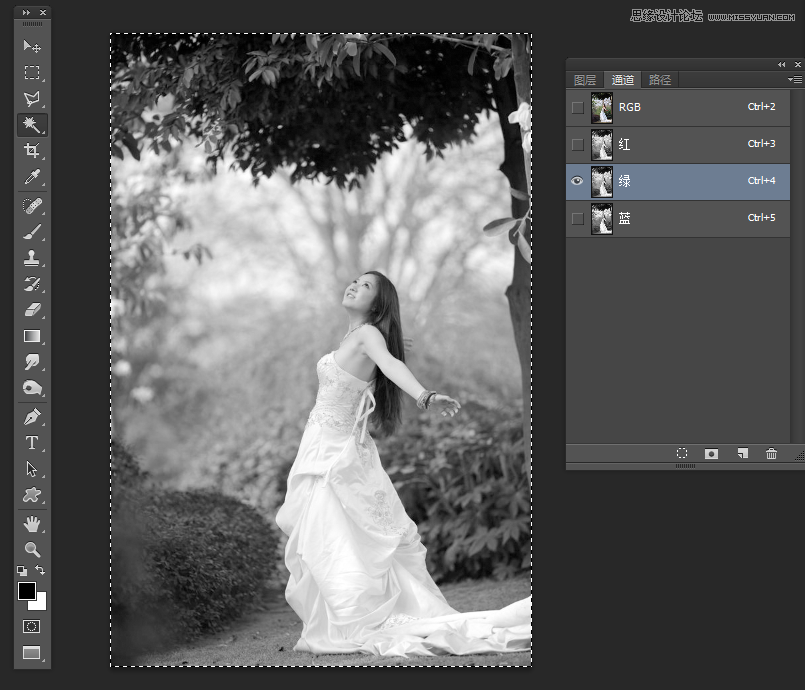Select the Move tool
Image resolution: width=805 pixels, height=690 pixels.
coord(32,47)
